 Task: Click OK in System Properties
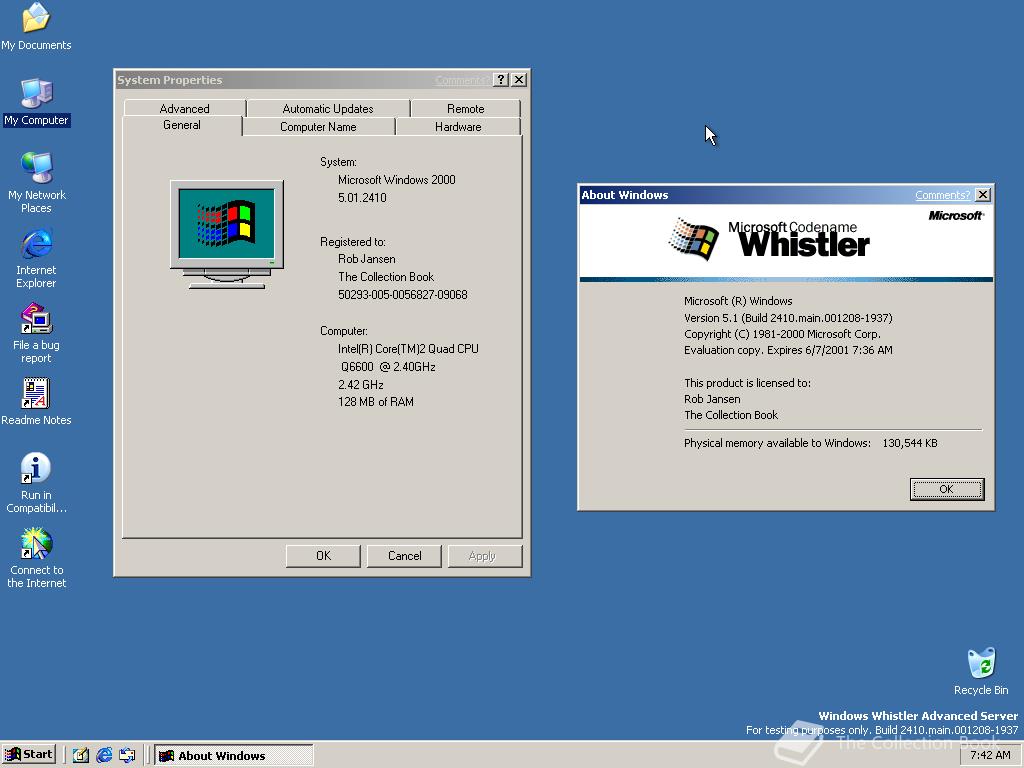[x=323, y=556]
